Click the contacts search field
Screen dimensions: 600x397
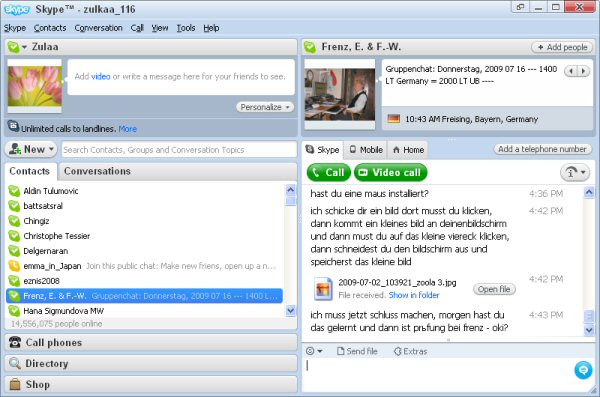tap(179, 150)
